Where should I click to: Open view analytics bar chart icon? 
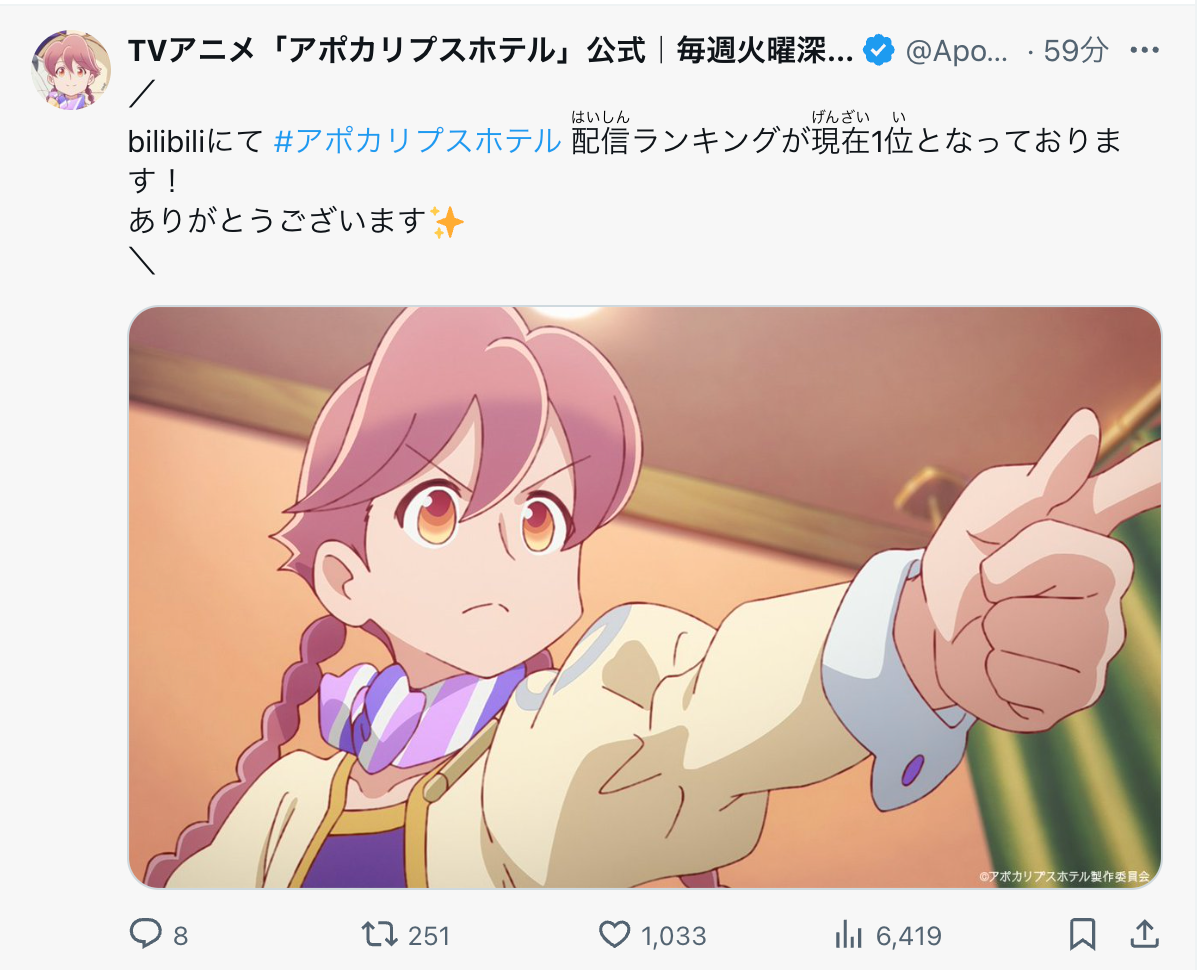[848, 934]
